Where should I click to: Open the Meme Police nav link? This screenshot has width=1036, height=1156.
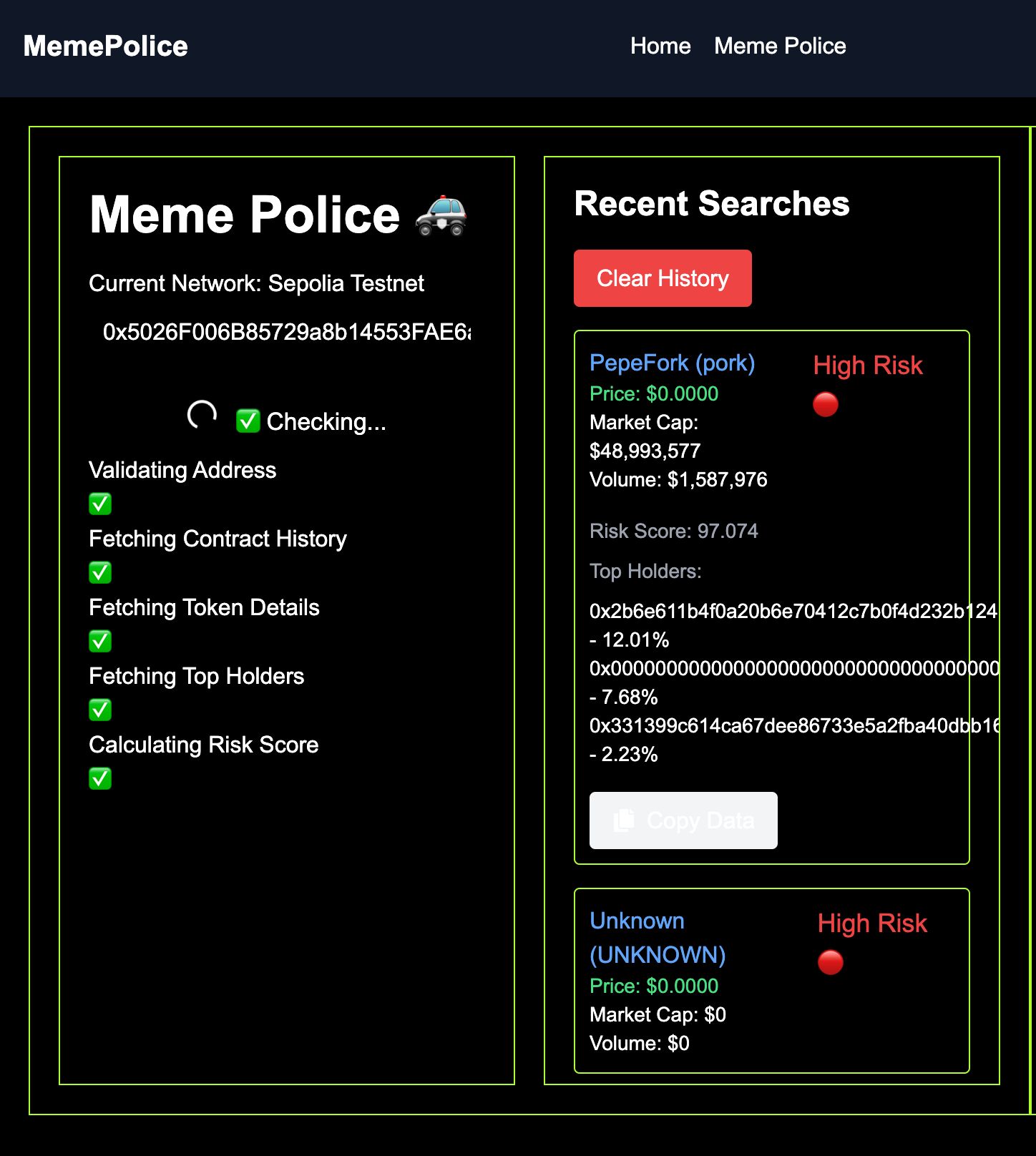[780, 46]
